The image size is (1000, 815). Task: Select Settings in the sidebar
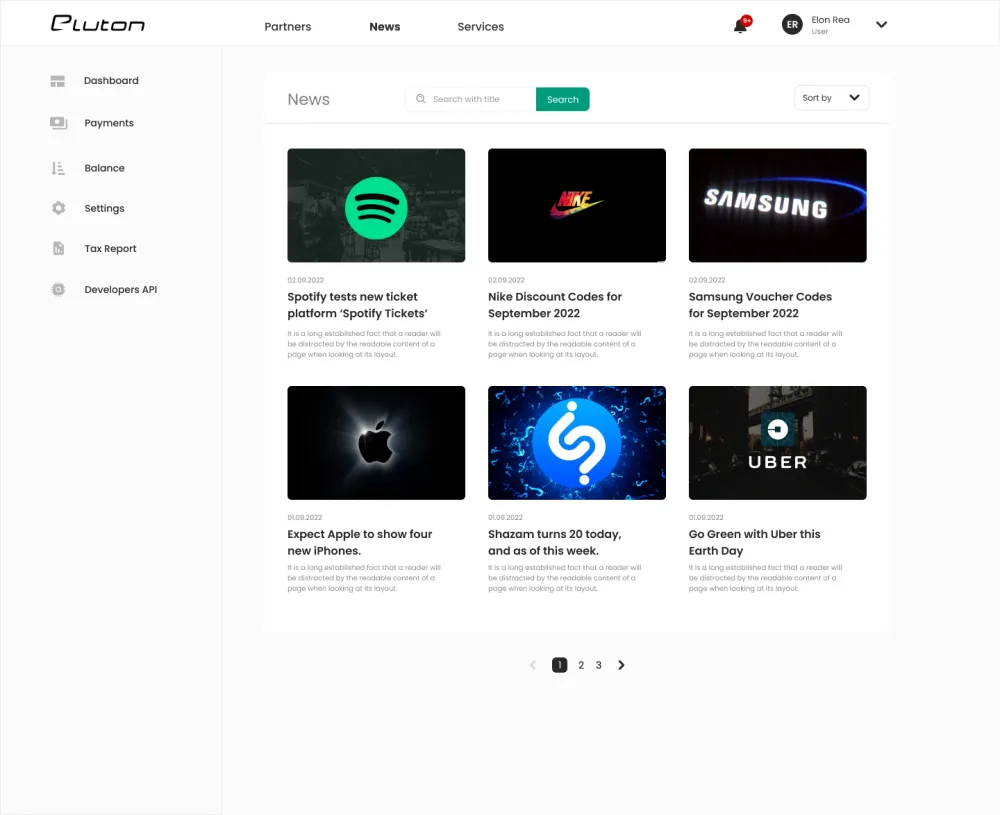coord(105,209)
